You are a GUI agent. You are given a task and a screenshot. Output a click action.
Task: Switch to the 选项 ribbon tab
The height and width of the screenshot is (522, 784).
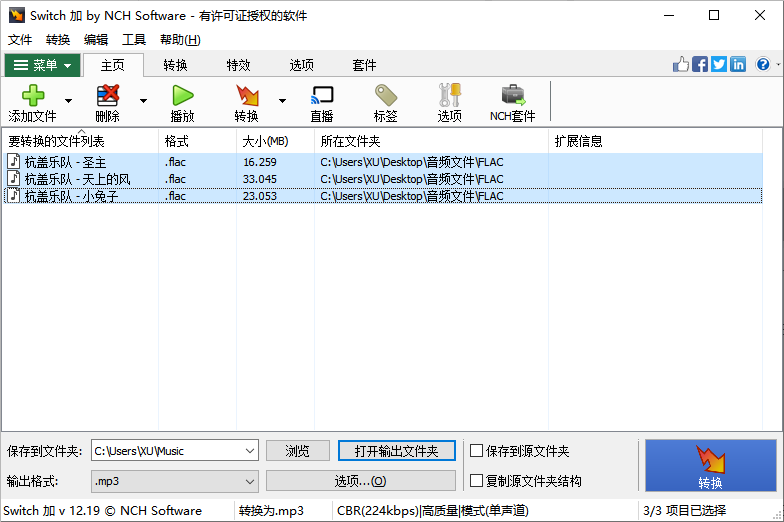[x=302, y=65]
